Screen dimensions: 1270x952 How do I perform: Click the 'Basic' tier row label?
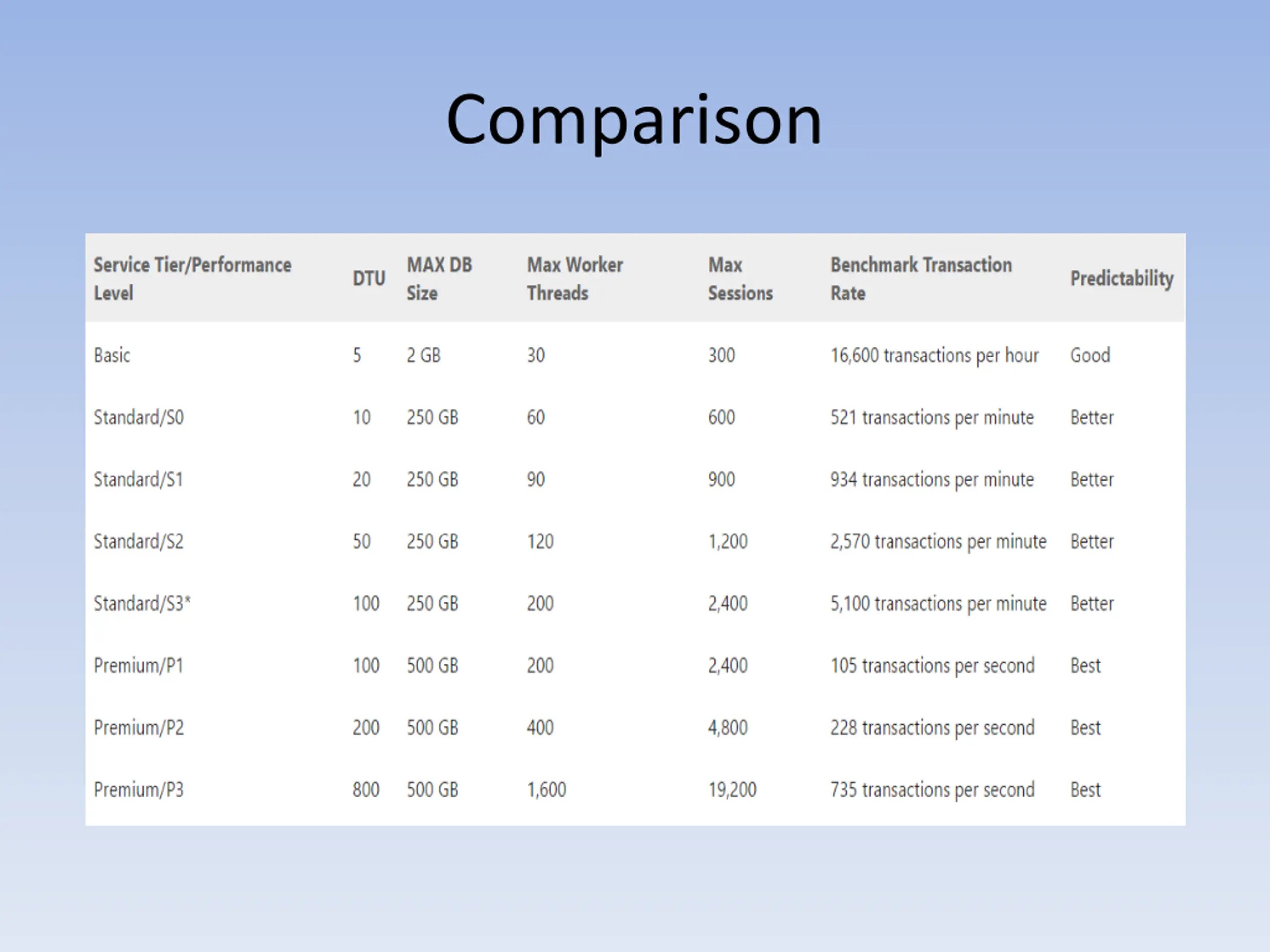[112, 355]
